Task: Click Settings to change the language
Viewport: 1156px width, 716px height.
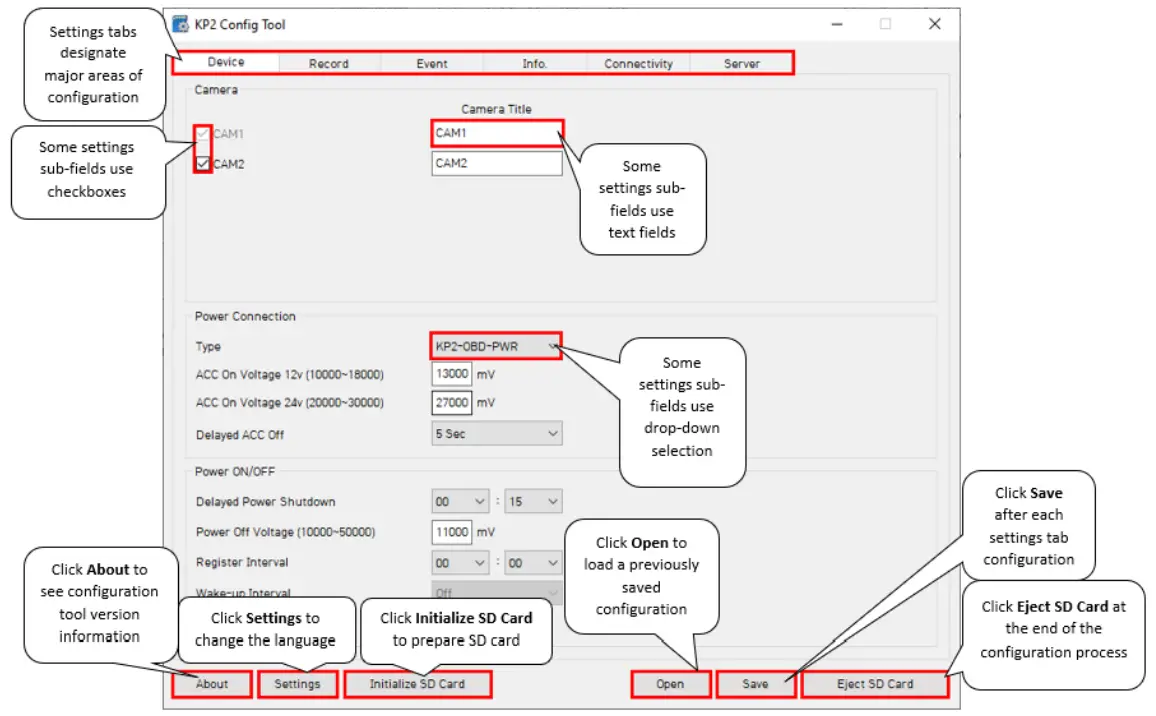Action: coord(296,684)
